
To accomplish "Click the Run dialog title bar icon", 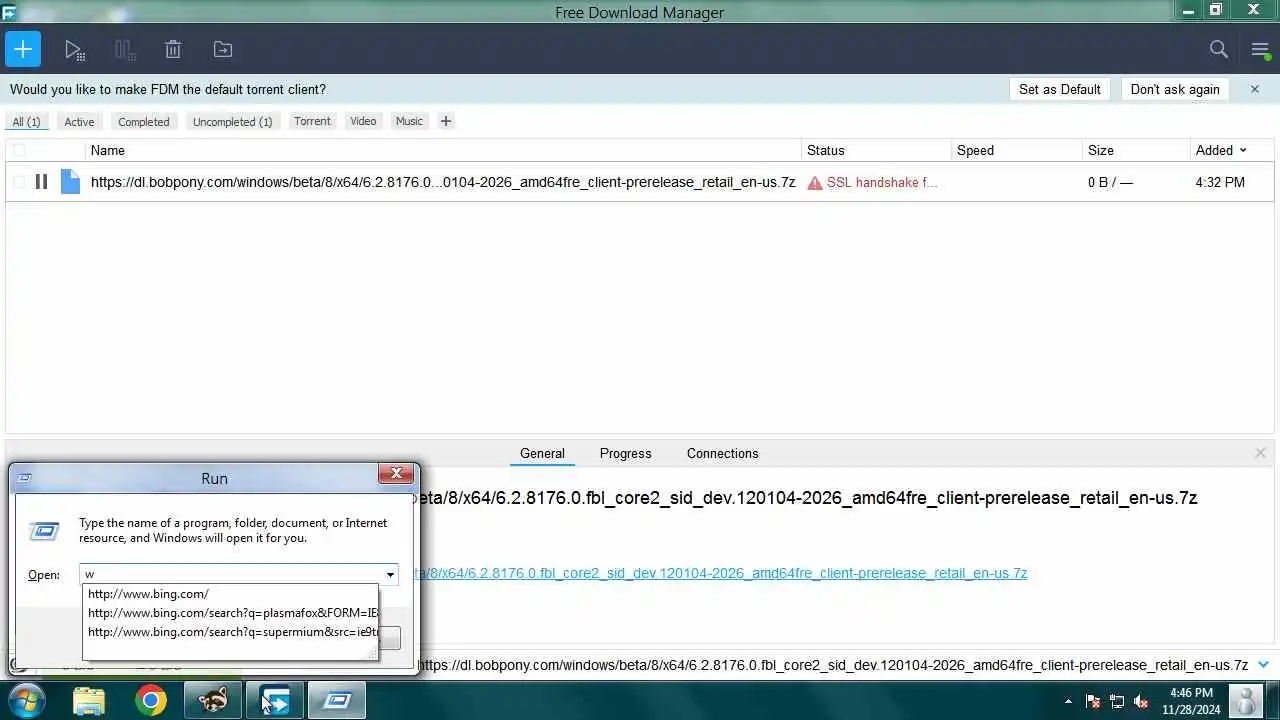I will [x=25, y=478].
